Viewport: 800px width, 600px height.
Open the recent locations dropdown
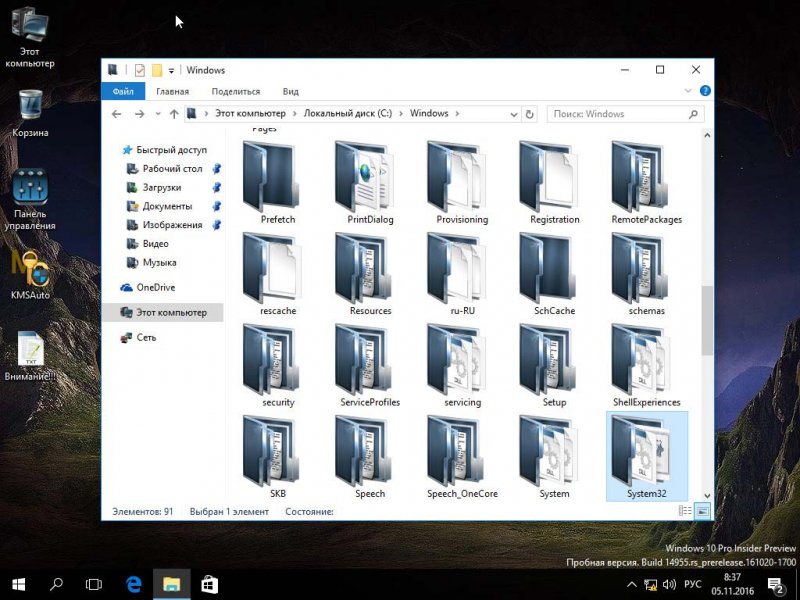tap(158, 114)
